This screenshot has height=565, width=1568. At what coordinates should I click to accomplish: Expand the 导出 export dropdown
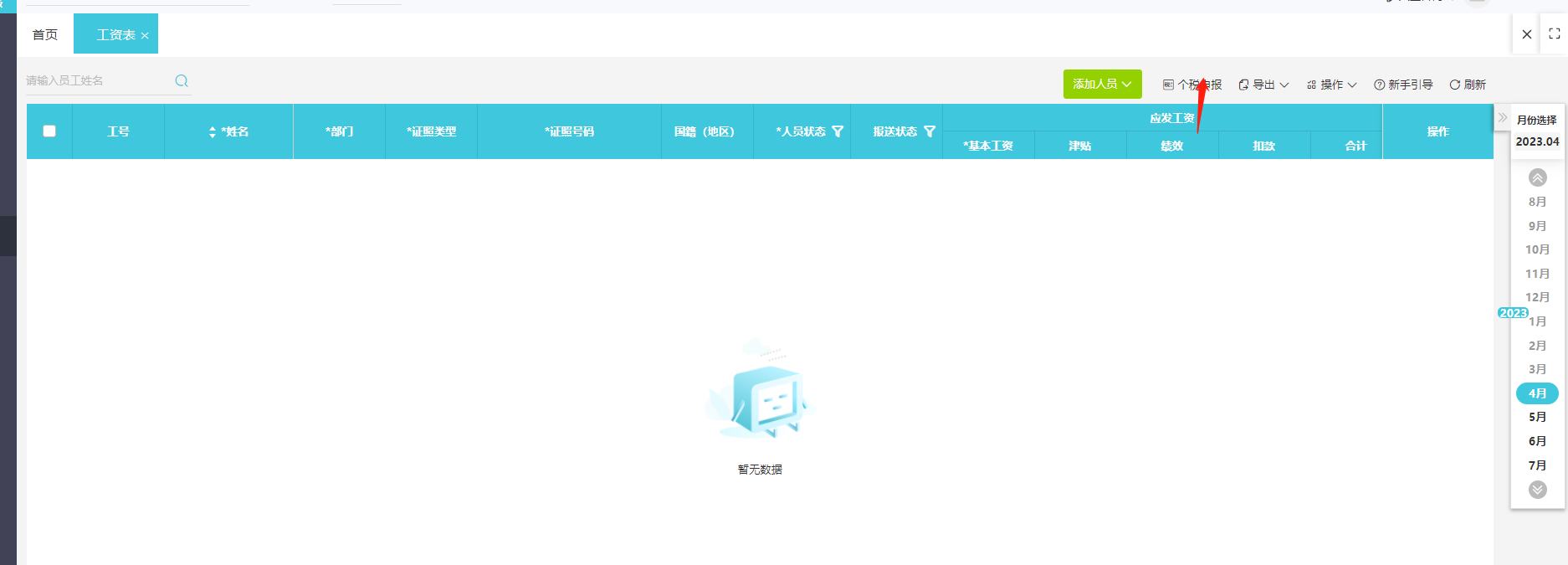point(1263,85)
